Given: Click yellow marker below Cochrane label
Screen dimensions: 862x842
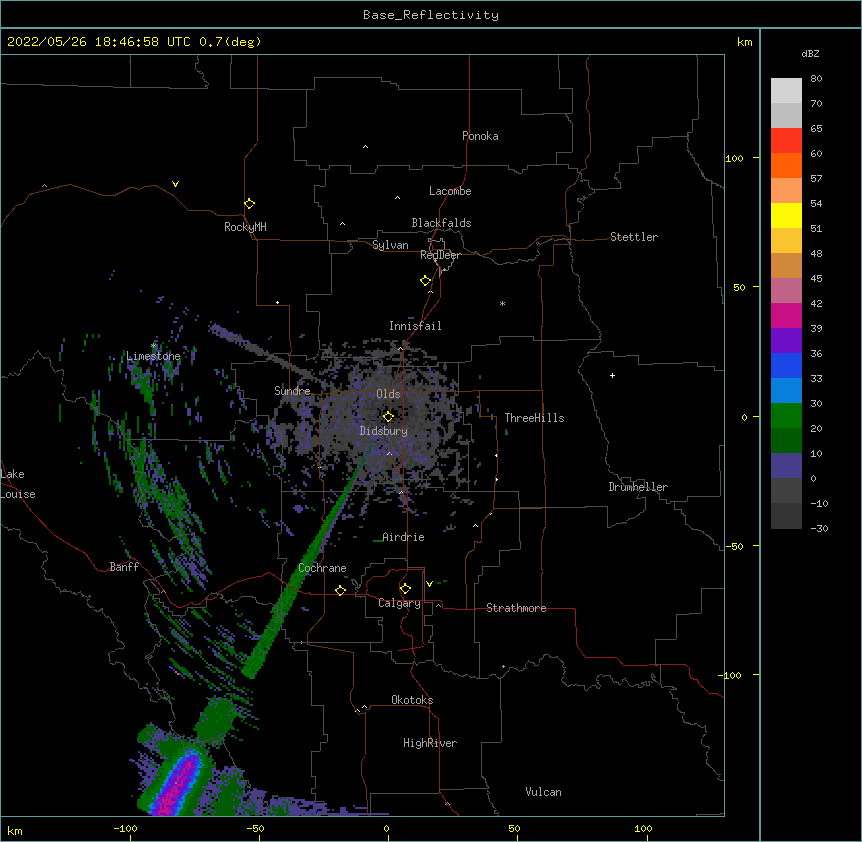Looking at the screenshot, I should click(340, 590).
